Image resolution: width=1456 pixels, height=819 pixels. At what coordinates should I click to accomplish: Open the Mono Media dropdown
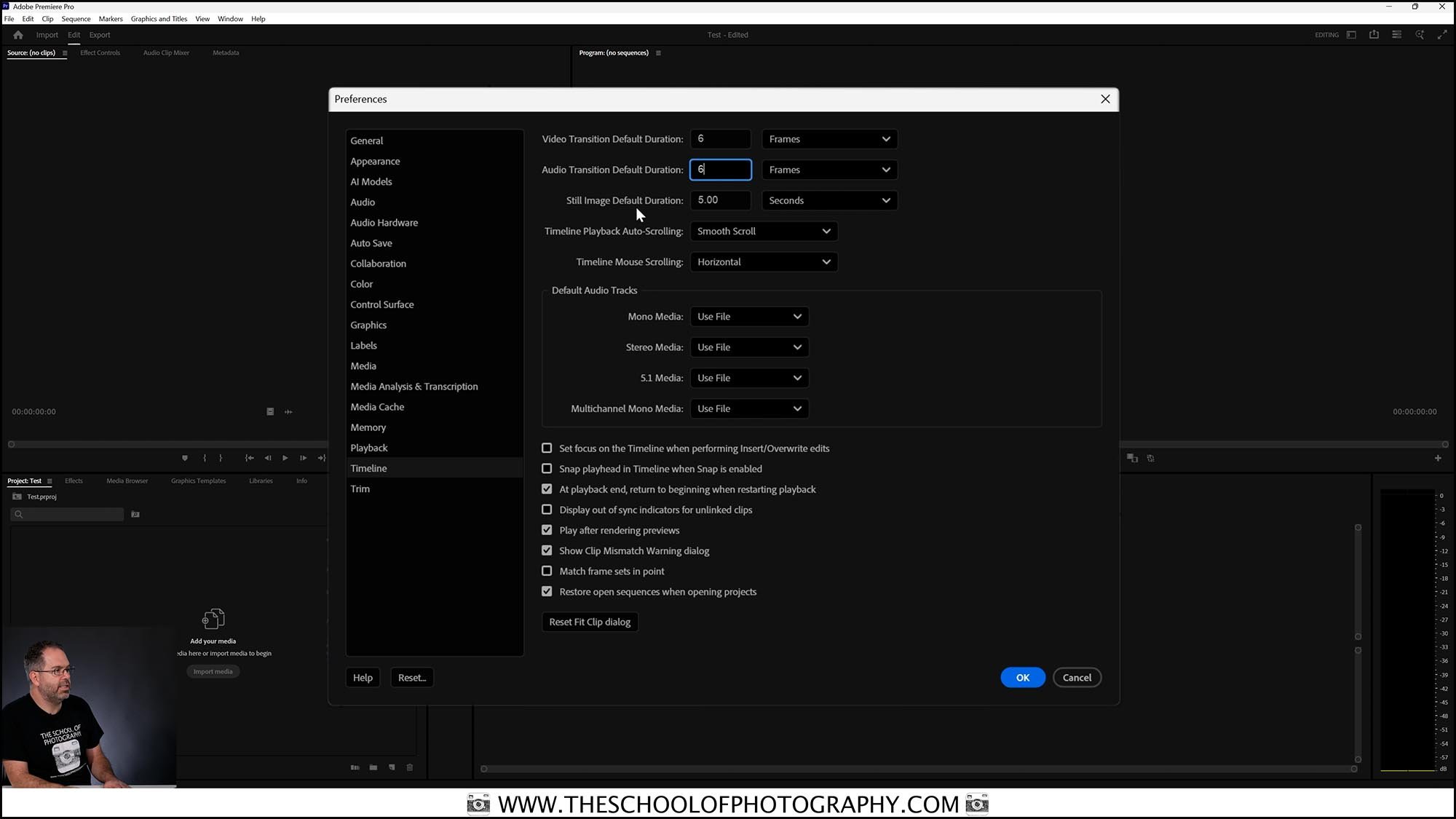(749, 316)
